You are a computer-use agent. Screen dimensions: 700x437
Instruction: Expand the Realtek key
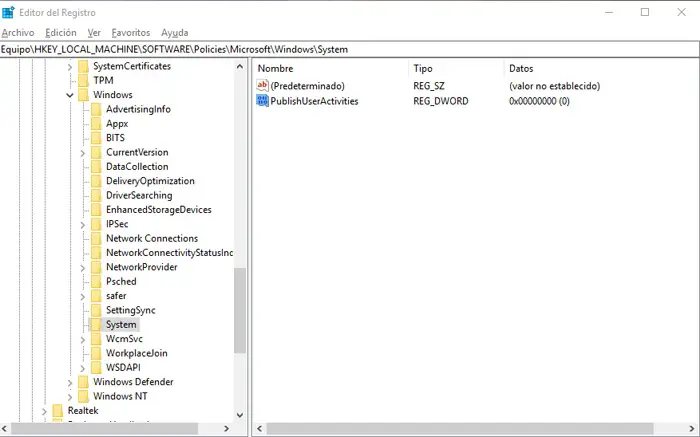pyautogui.click(x=44, y=411)
